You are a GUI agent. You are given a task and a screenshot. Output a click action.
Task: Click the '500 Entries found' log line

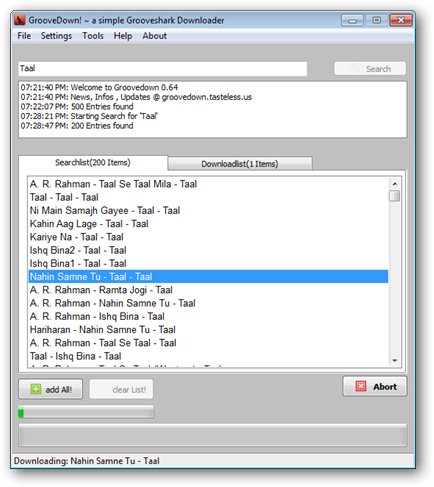(x=77, y=107)
